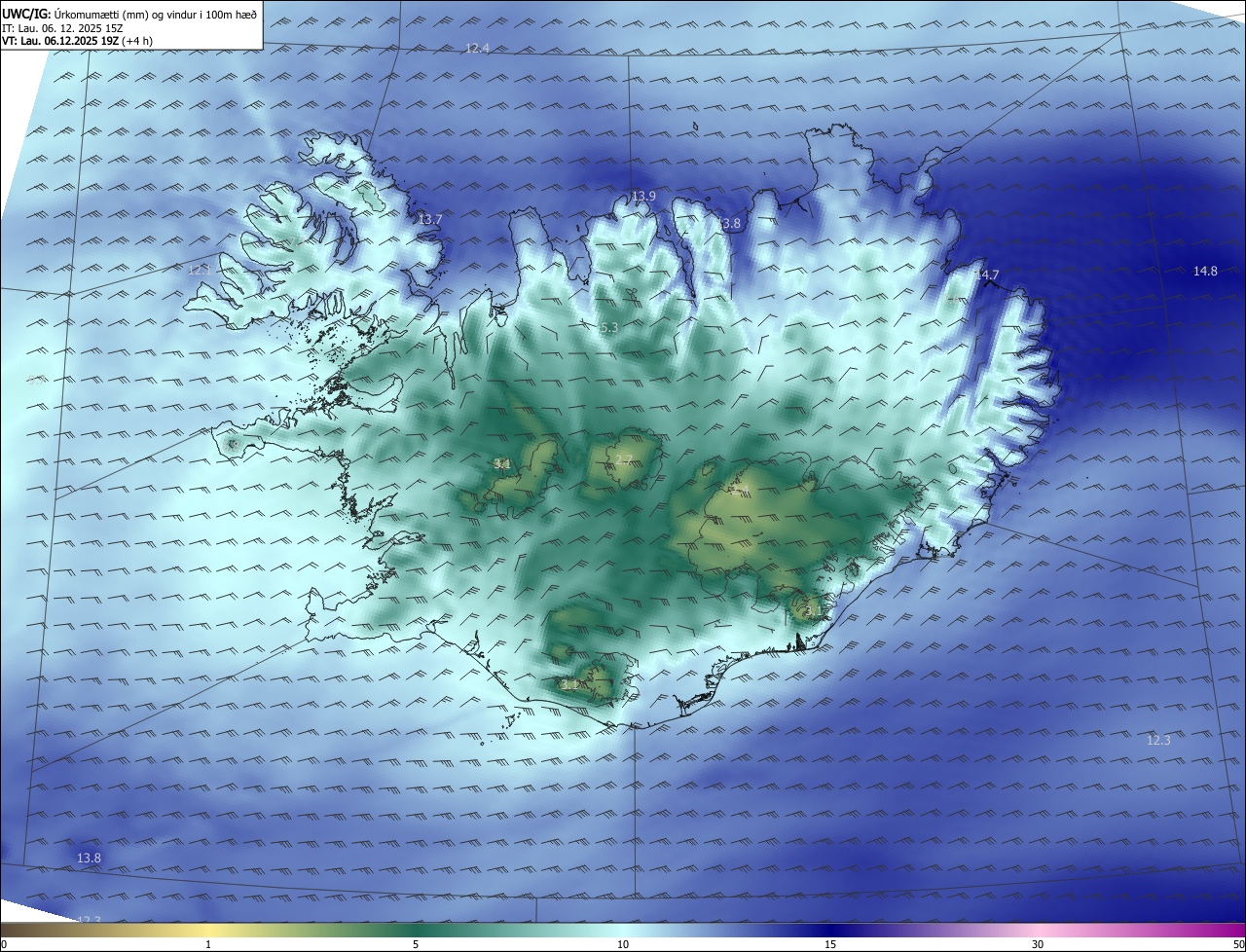Click the 'IT: Lau. 06. 12. 2025 15Z' line
Viewport: 1246px width, 952px height.
[x=60, y=28]
